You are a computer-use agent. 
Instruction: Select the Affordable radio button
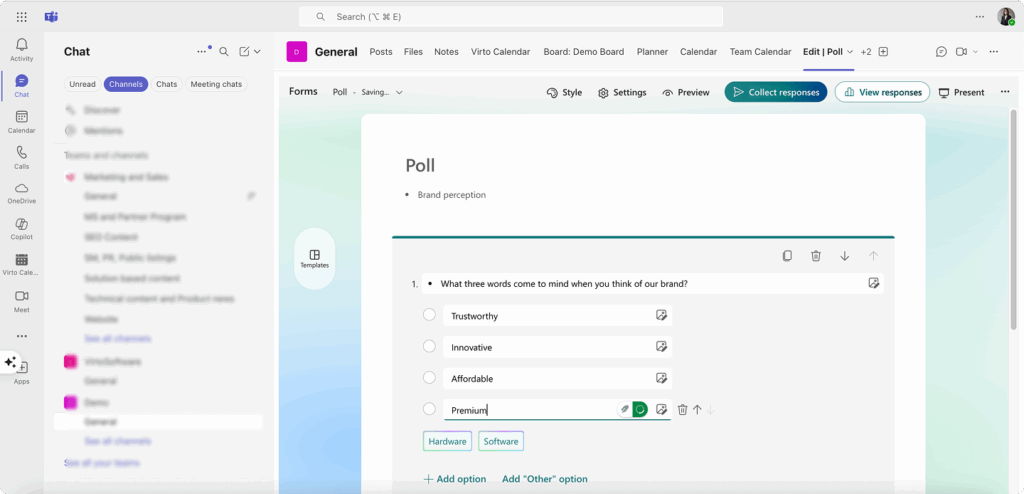pos(429,378)
